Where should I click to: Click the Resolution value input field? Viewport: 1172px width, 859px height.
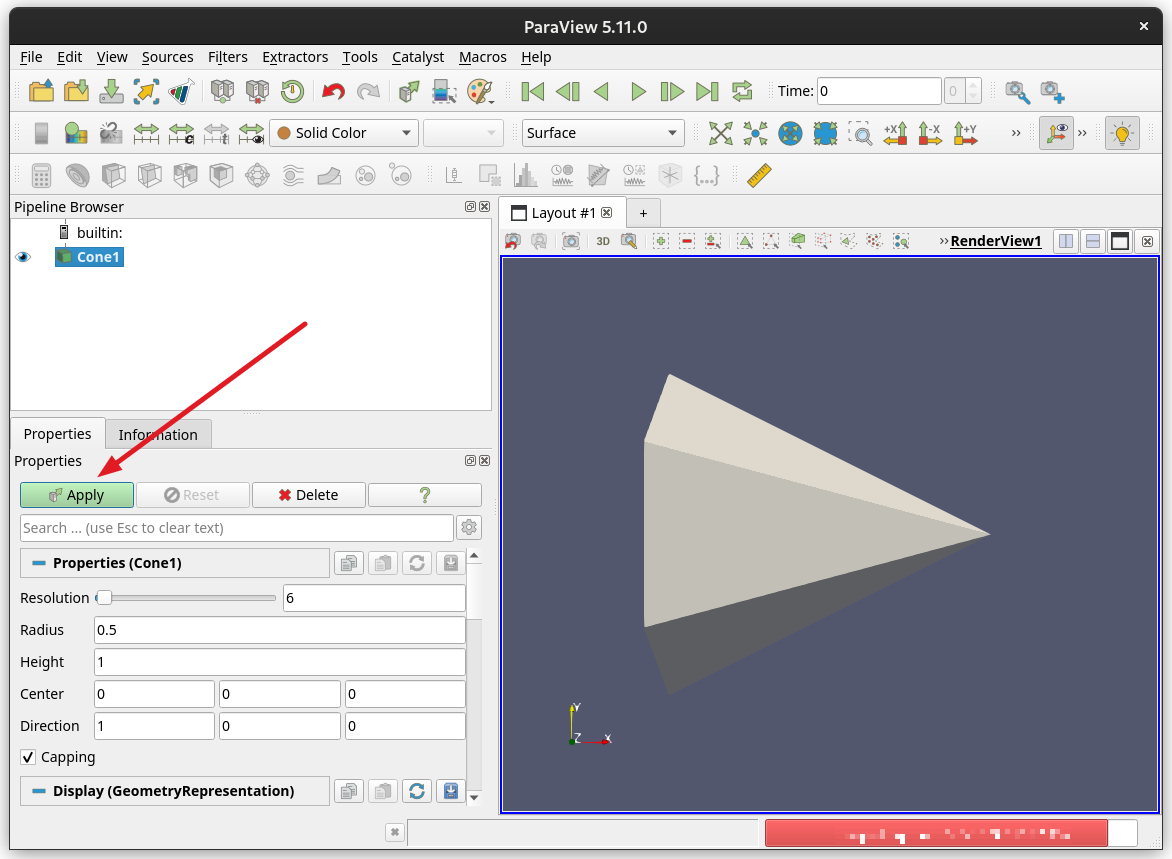coord(374,597)
